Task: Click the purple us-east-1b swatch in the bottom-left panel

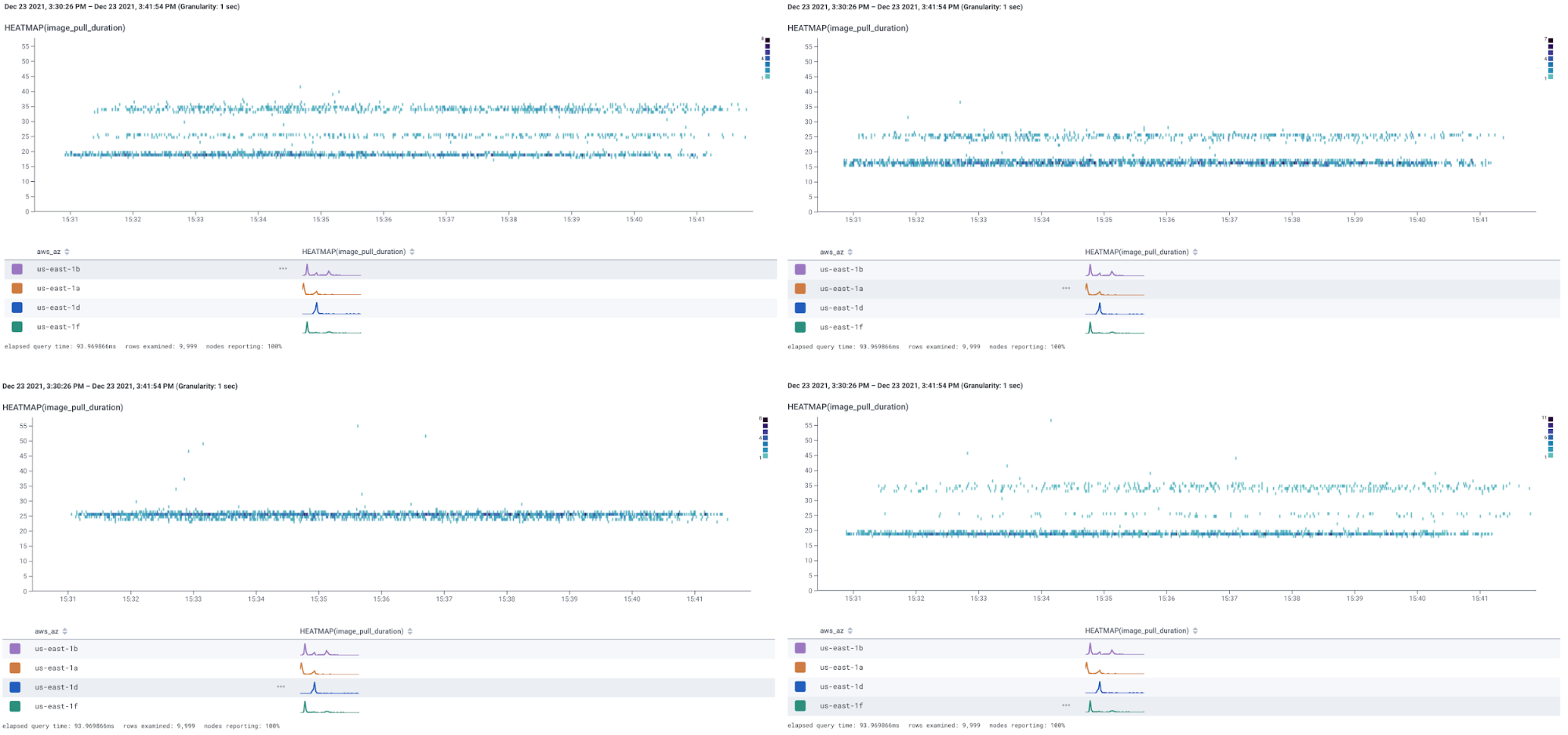Action: [x=15, y=649]
